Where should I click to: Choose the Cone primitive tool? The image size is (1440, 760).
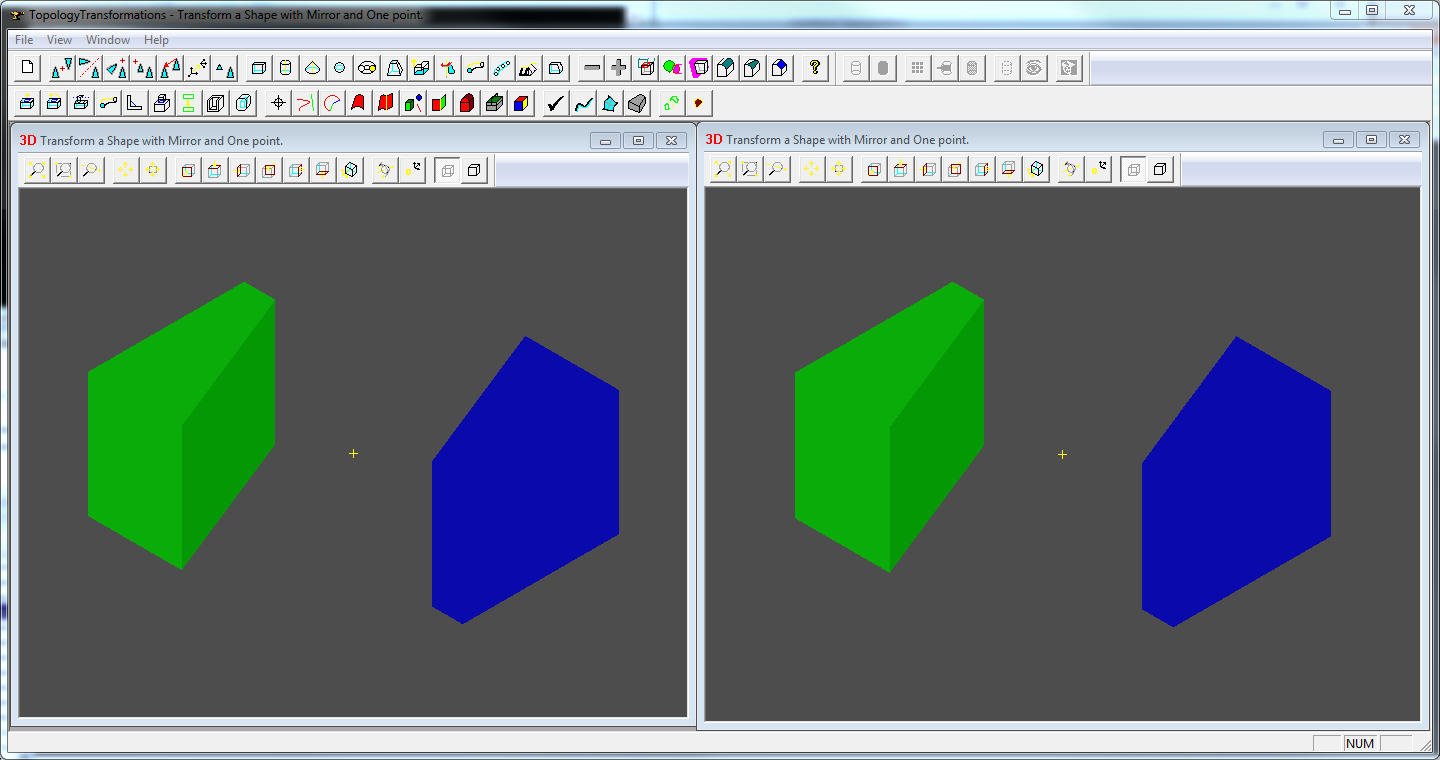click(313, 68)
